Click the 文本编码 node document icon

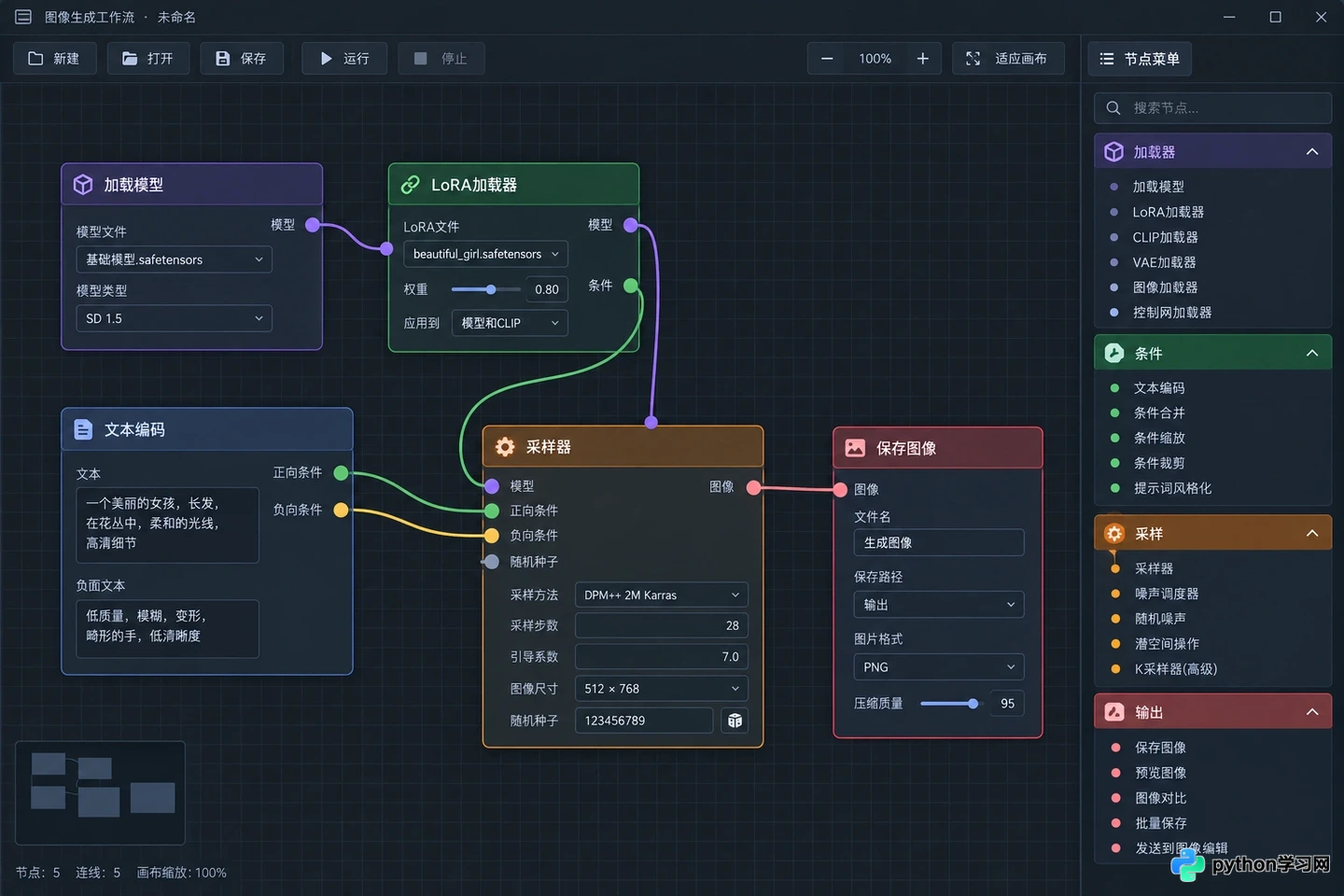tap(83, 429)
